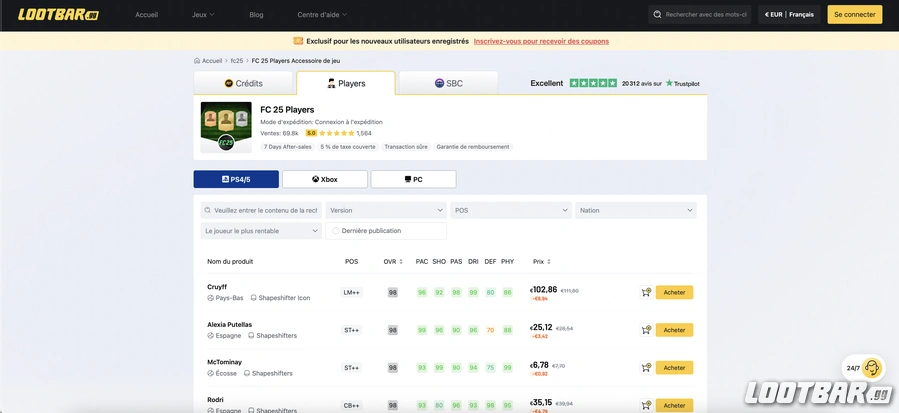The height and width of the screenshot is (413, 899).
Task: Click the LootBar logo in header
Action: pos(58,14)
